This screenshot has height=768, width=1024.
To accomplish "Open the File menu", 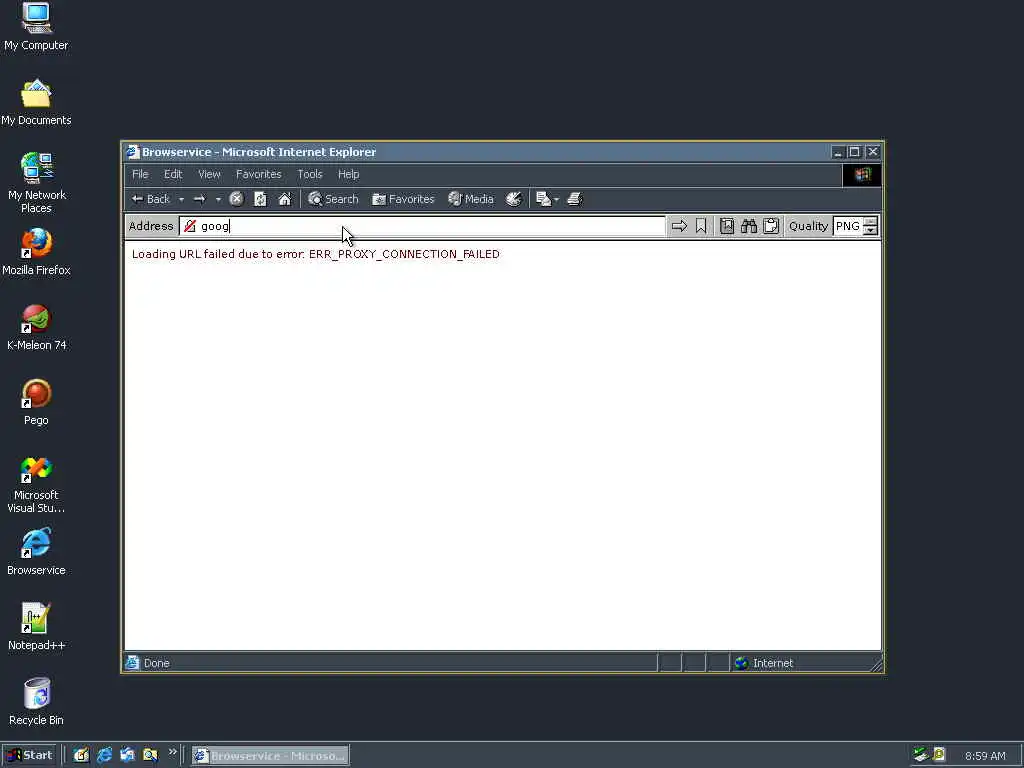I will click(140, 174).
